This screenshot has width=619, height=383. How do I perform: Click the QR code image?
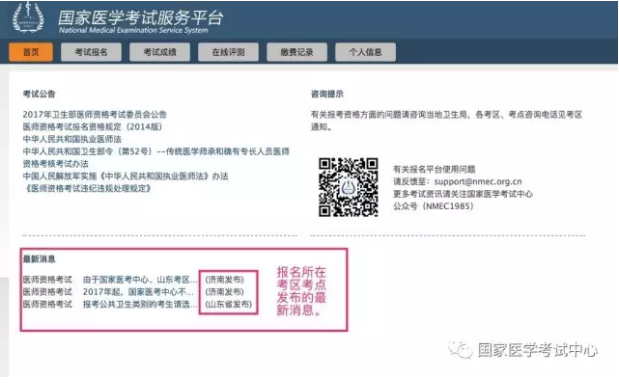tap(348, 187)
